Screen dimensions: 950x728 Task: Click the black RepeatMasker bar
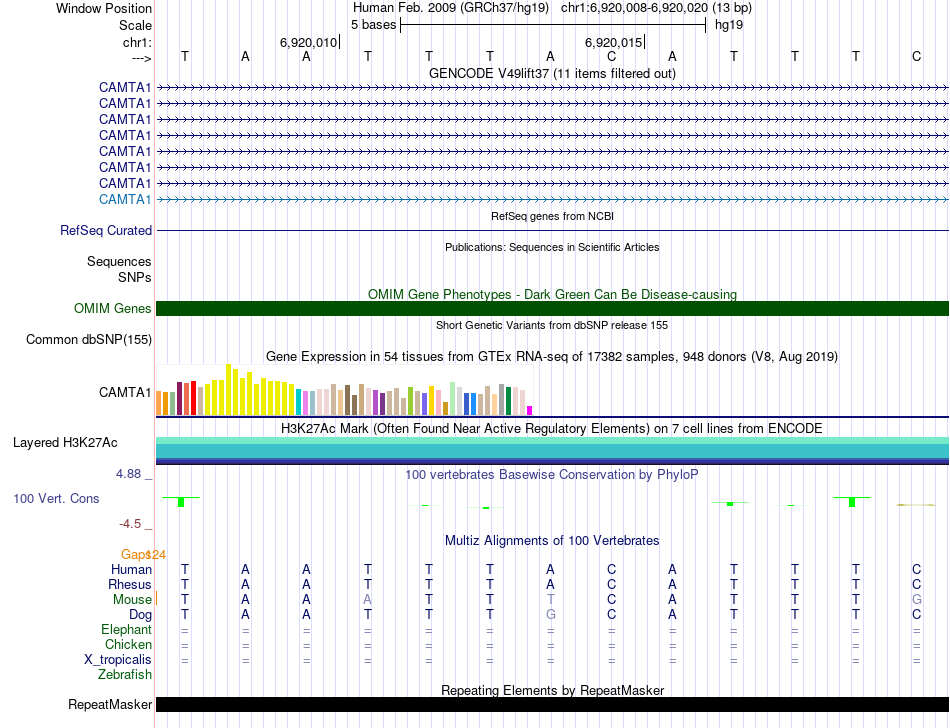click(552, 704)
